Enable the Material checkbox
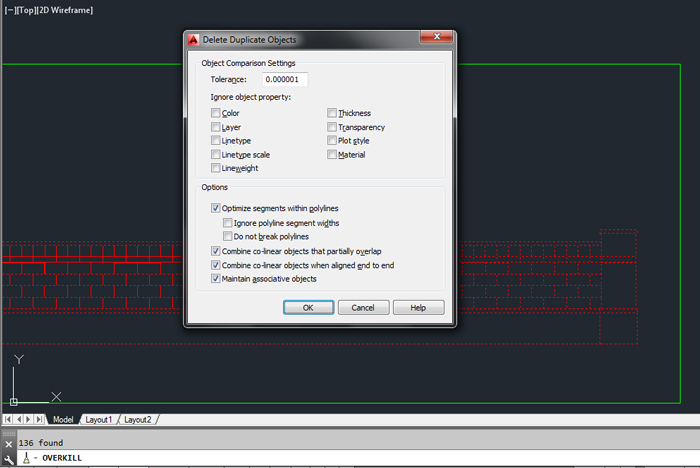Image resolution: width=700 pixels, height=468 pixels. [332, 155]
